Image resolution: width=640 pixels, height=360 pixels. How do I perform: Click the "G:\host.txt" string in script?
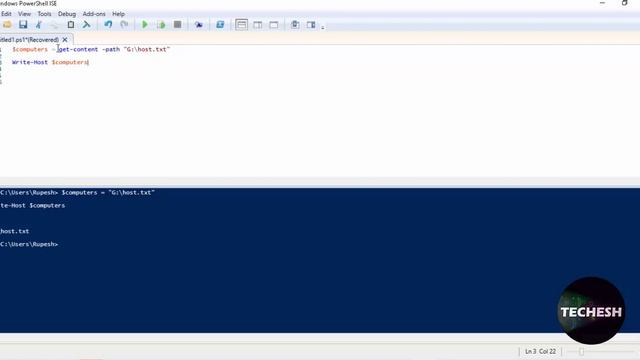click(x=147, y=49)
